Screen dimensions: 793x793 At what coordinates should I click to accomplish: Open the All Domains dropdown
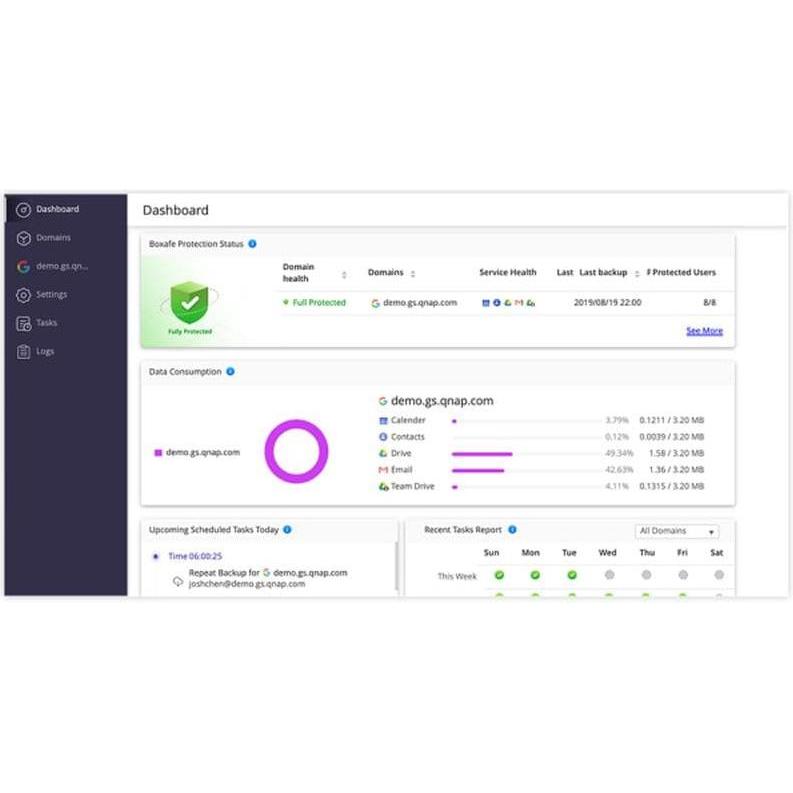pyautogui.click(x=677, y=531)
